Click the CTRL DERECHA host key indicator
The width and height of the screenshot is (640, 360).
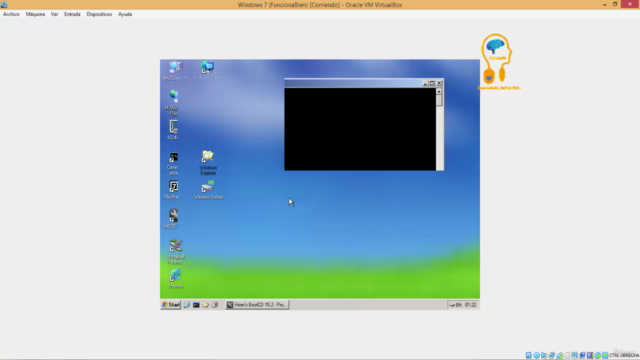[624, 356]
